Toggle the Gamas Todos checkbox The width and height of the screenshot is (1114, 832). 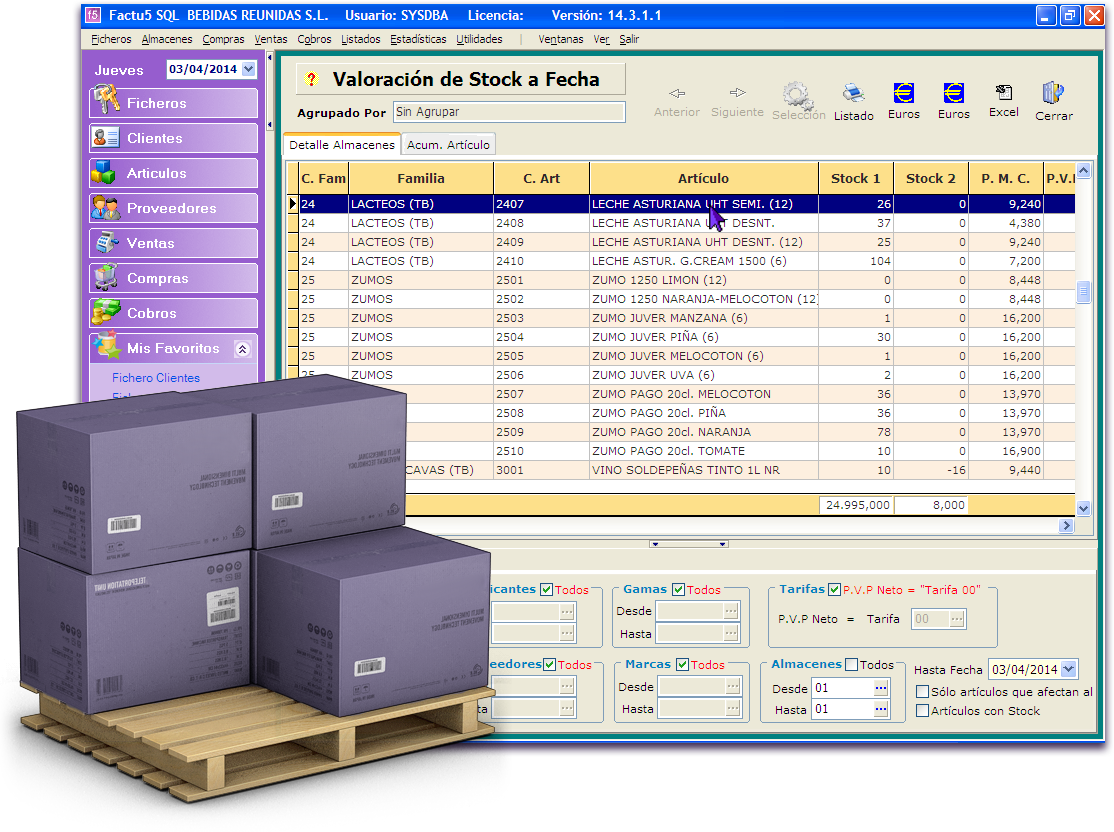click(678, 590)
